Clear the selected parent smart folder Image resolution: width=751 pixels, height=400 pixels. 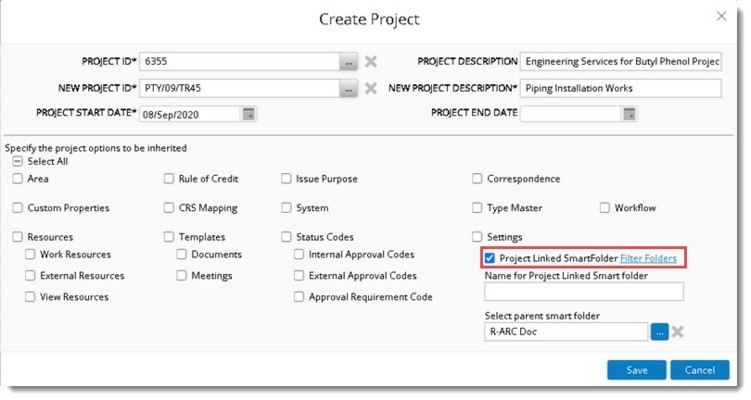pos(678,332)
